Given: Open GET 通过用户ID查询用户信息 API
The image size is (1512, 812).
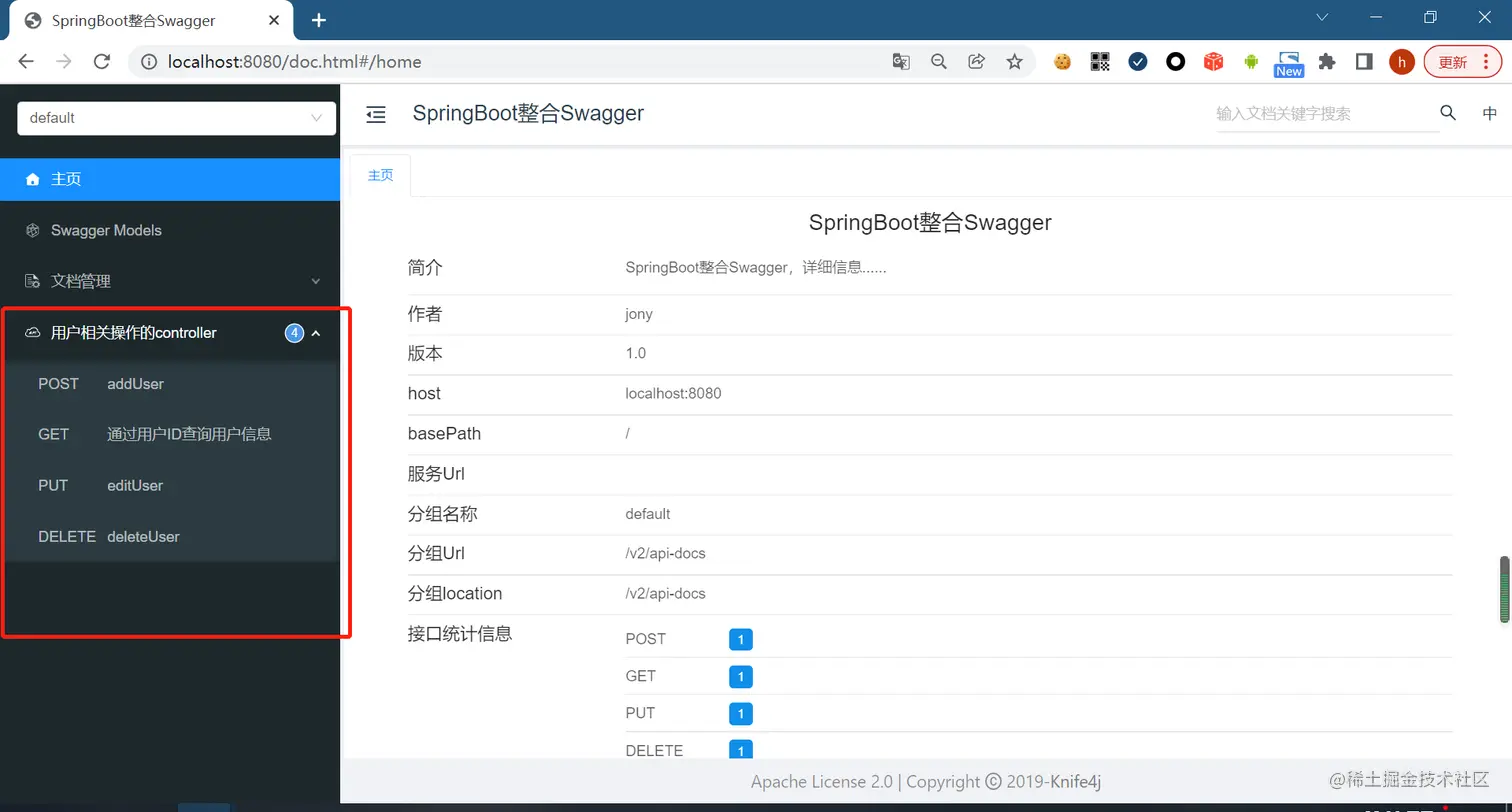Looking at the screenshot, I should (170, 434).
